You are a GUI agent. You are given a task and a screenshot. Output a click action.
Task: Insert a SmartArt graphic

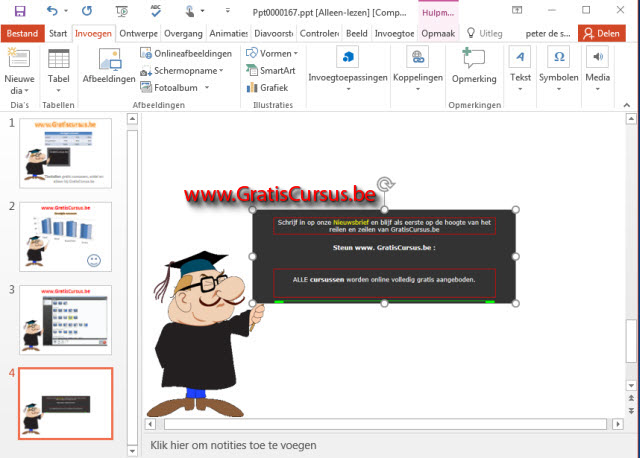270,71
